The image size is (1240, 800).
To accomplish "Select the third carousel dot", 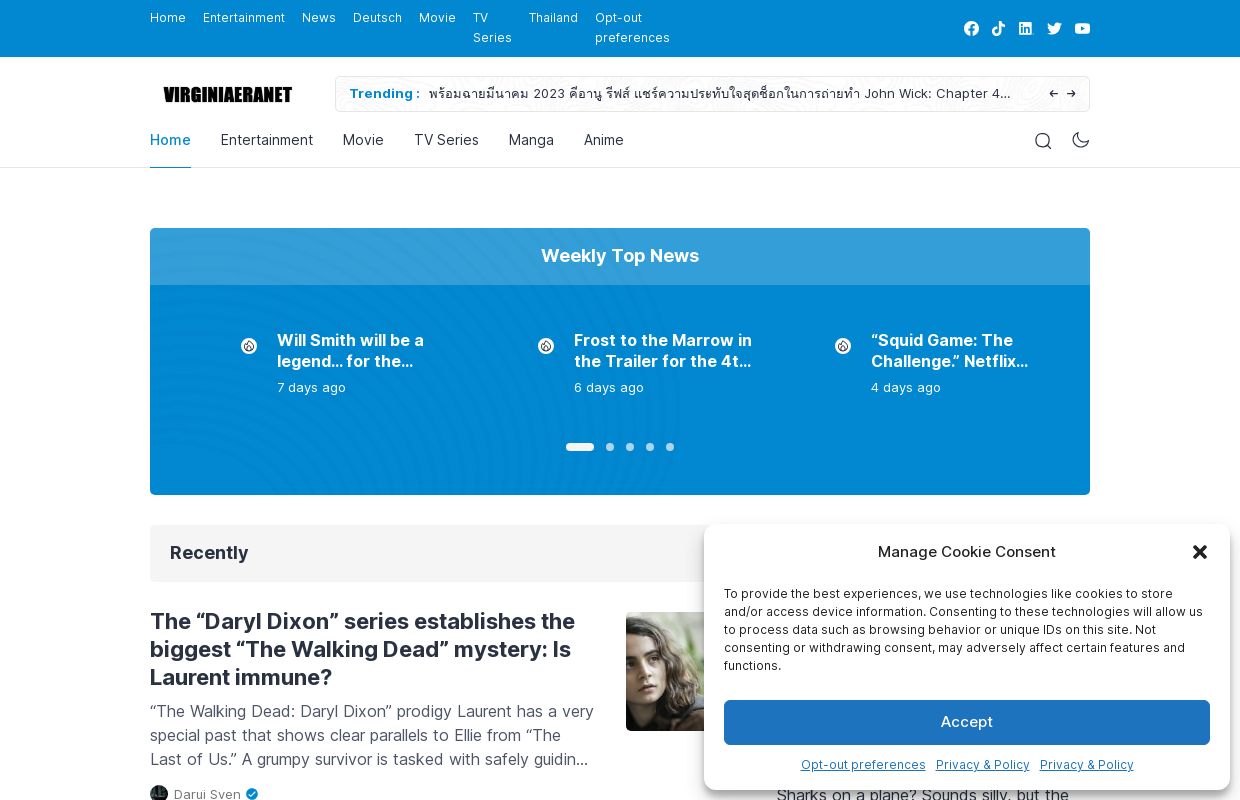I will click(x=630, y=447).
